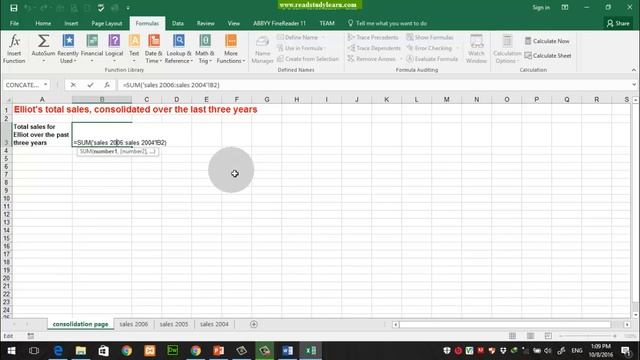The image size is (640, 360).
Task: Select the sales 2006 sheet tab
Action: click(x=133, y=324)
